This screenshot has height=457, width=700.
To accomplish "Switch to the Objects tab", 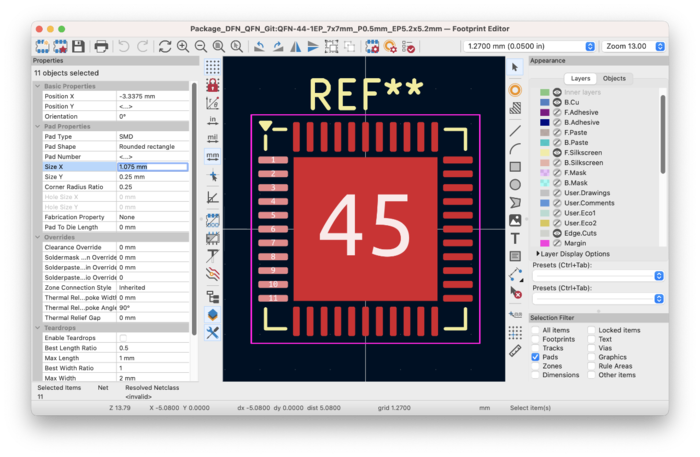I will [614, 78].
